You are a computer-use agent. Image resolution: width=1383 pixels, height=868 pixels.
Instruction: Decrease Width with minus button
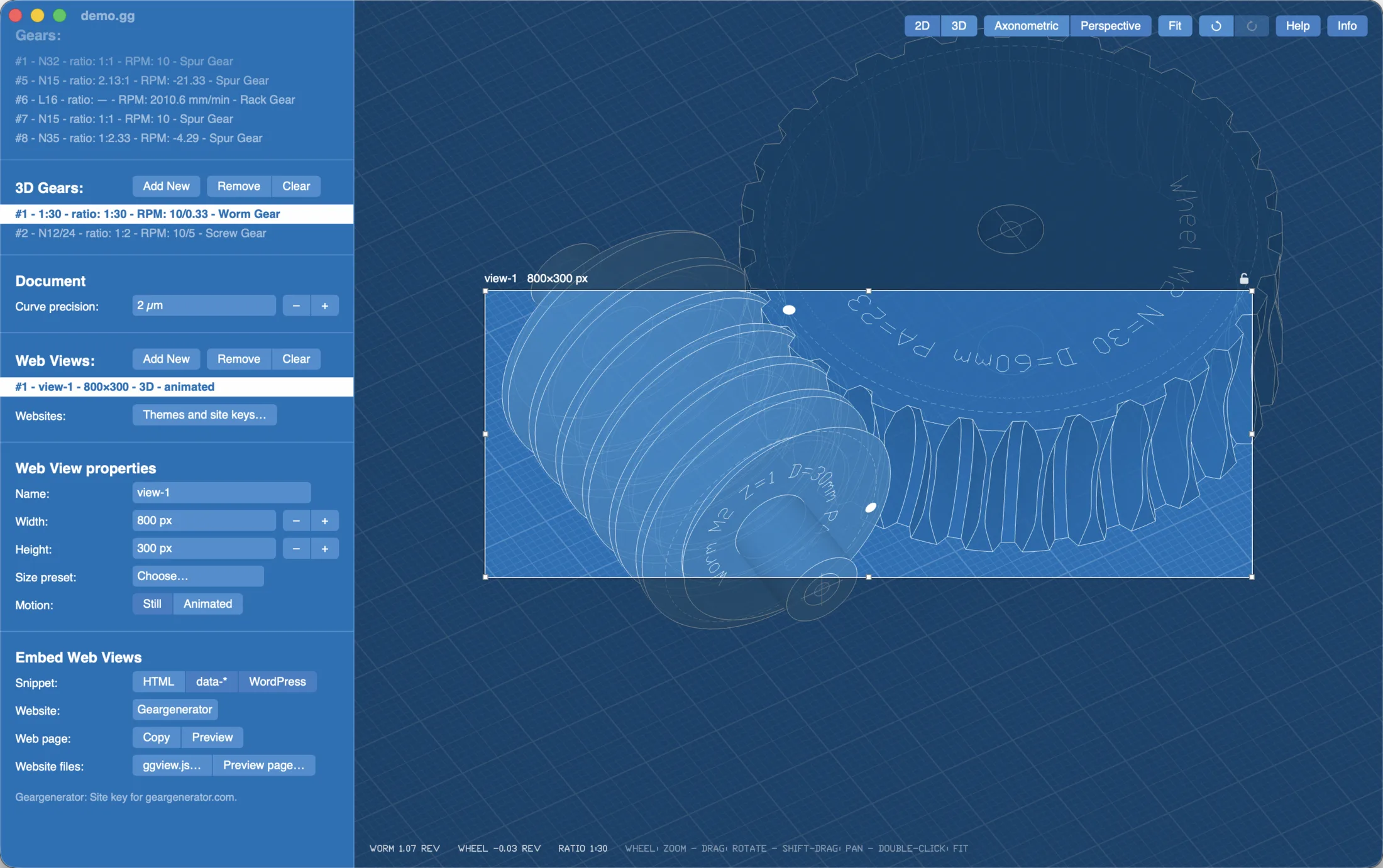[296, 520]
